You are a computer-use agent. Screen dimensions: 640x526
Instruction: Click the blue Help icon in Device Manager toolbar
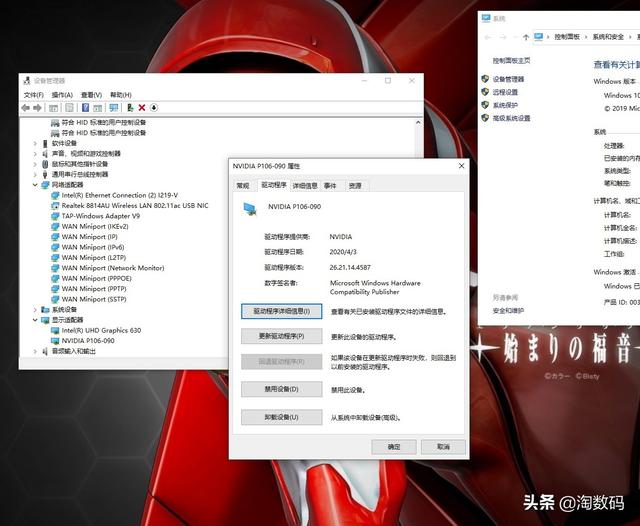coord(85,108)
